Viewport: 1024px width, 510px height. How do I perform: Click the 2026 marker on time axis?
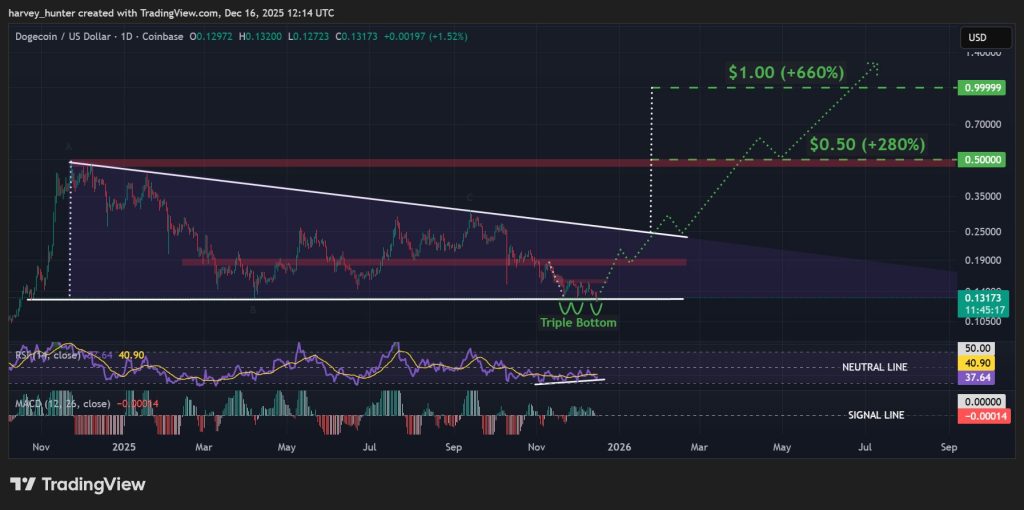[x=618, y=446]
